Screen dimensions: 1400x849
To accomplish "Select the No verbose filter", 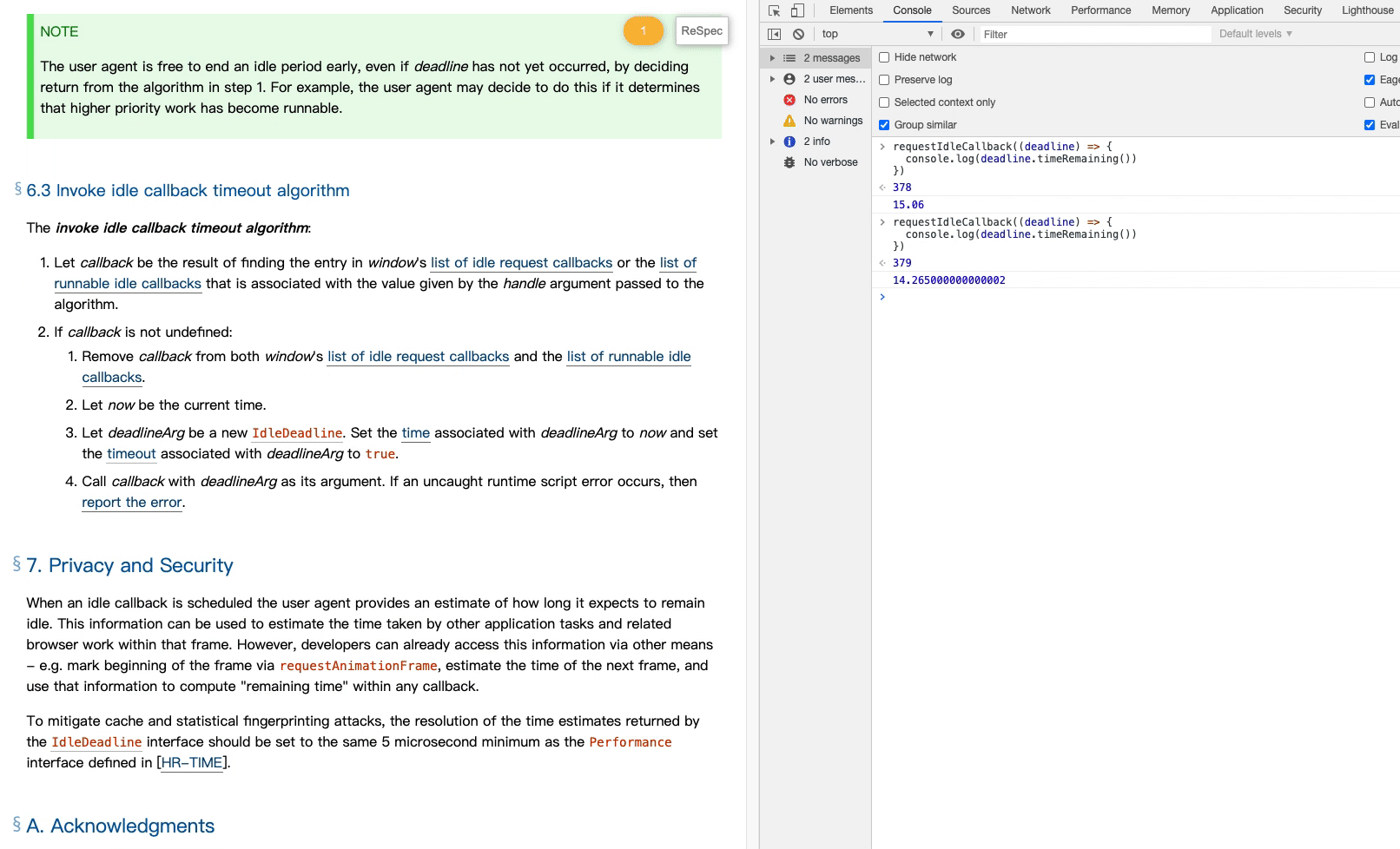I will [829, 162].
